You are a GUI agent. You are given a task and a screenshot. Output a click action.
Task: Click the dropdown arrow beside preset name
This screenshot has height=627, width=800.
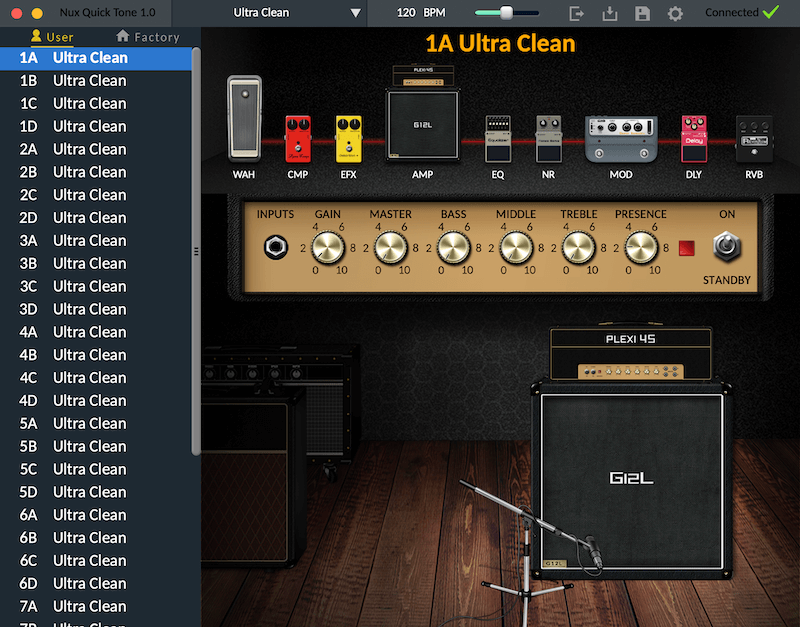click(x=355, y=13)
